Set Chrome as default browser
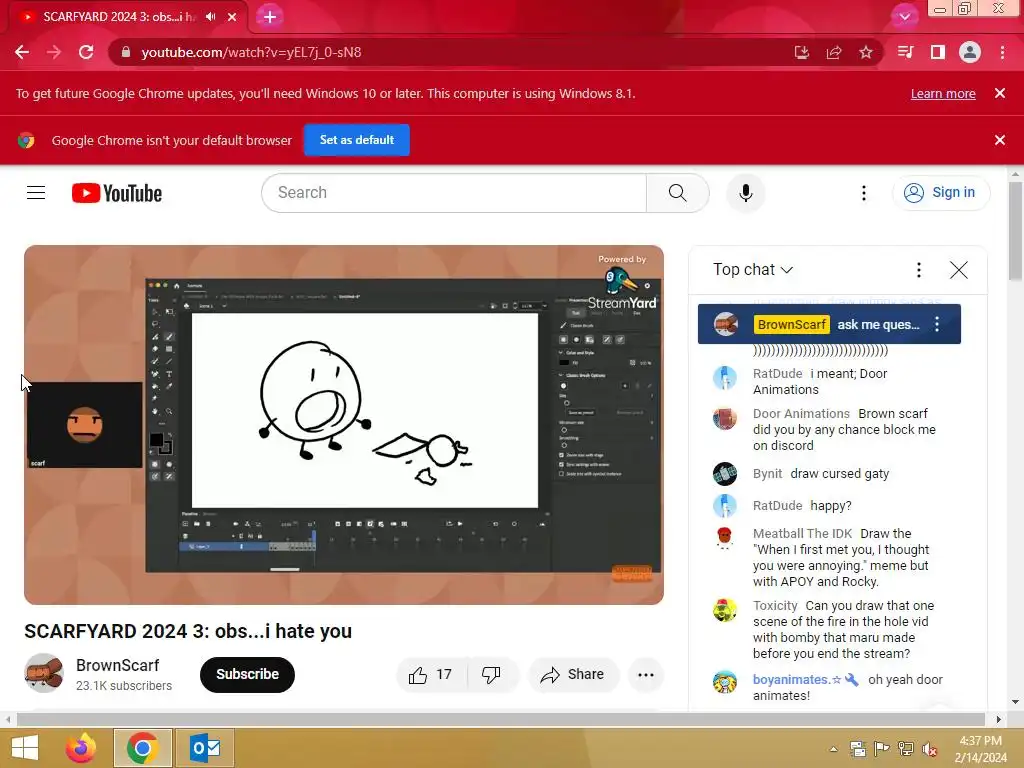Screen dimensions: 1024x768 [357, 140]
